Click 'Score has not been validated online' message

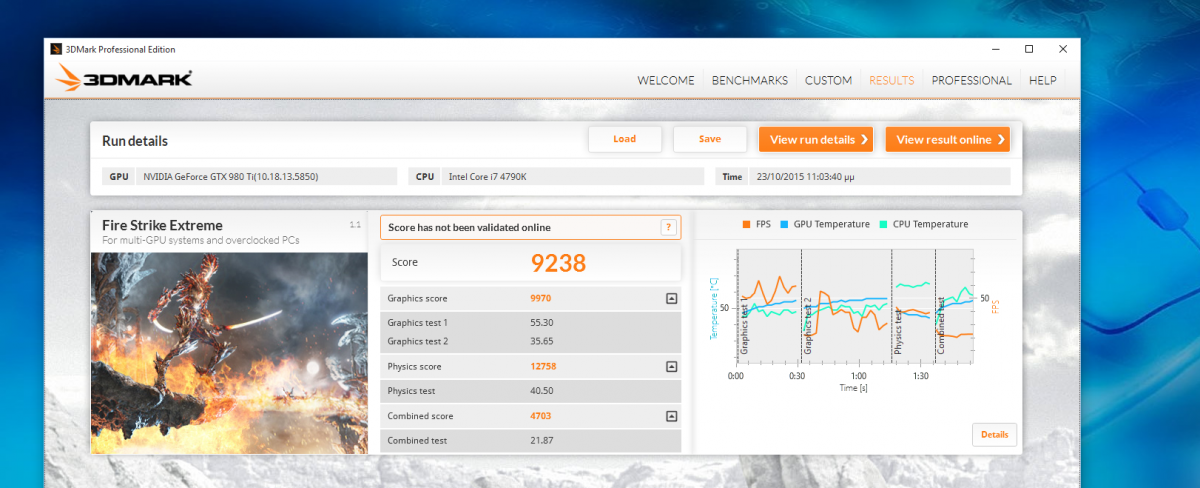470,228
